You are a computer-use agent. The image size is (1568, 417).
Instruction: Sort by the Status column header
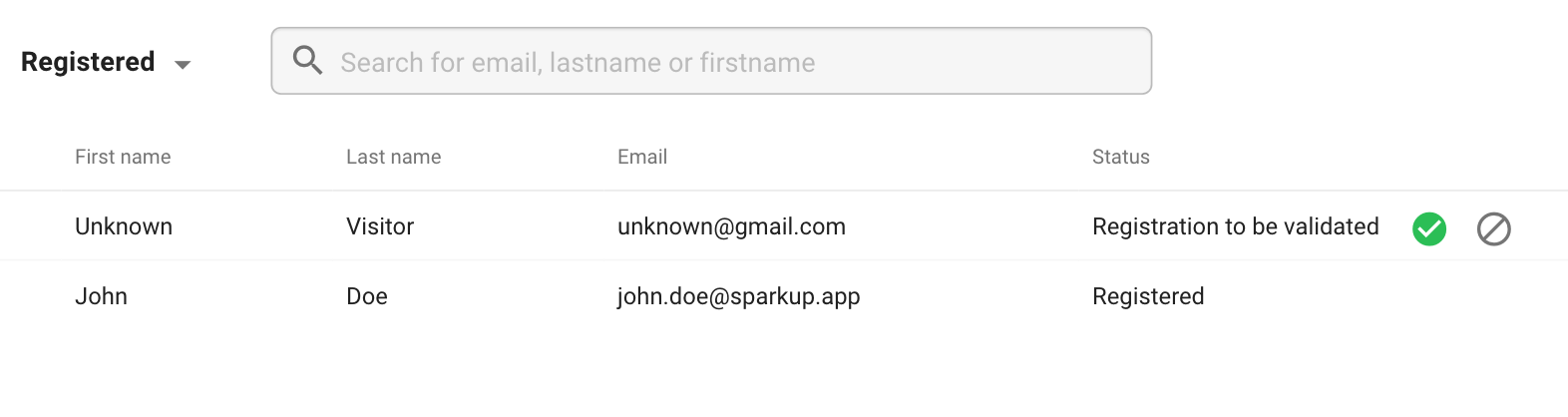pos(1121,157)
